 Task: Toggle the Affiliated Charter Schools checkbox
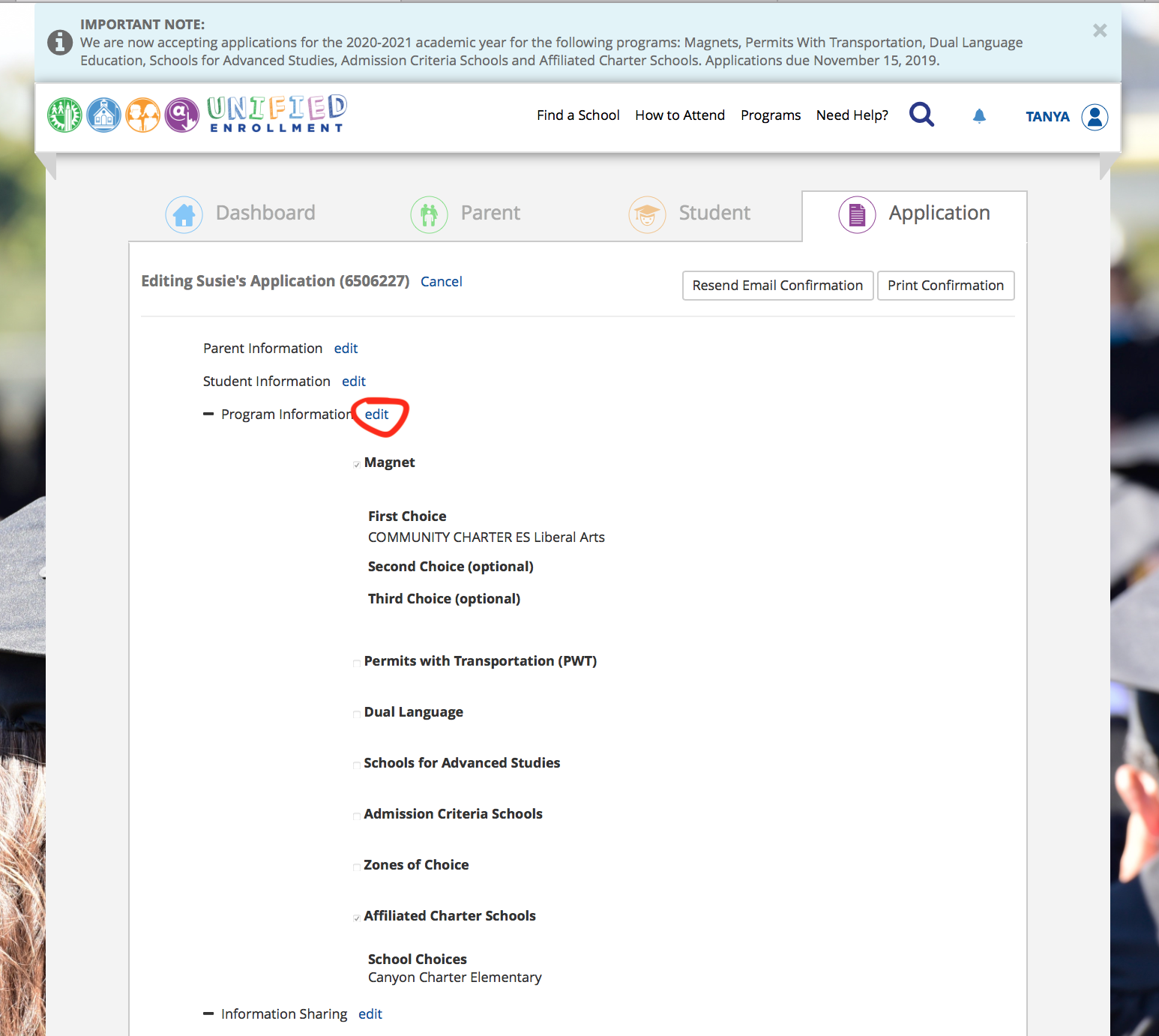coord(357,918)
